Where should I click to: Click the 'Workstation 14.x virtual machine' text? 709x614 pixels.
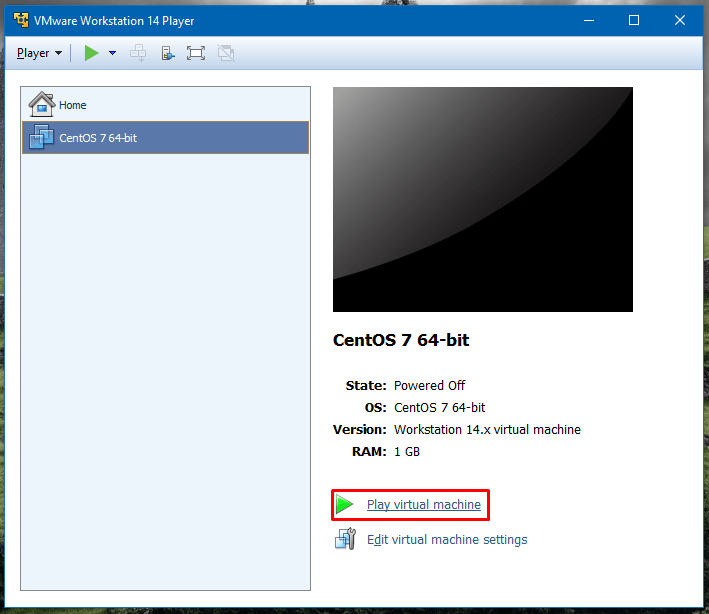(487, 430)
